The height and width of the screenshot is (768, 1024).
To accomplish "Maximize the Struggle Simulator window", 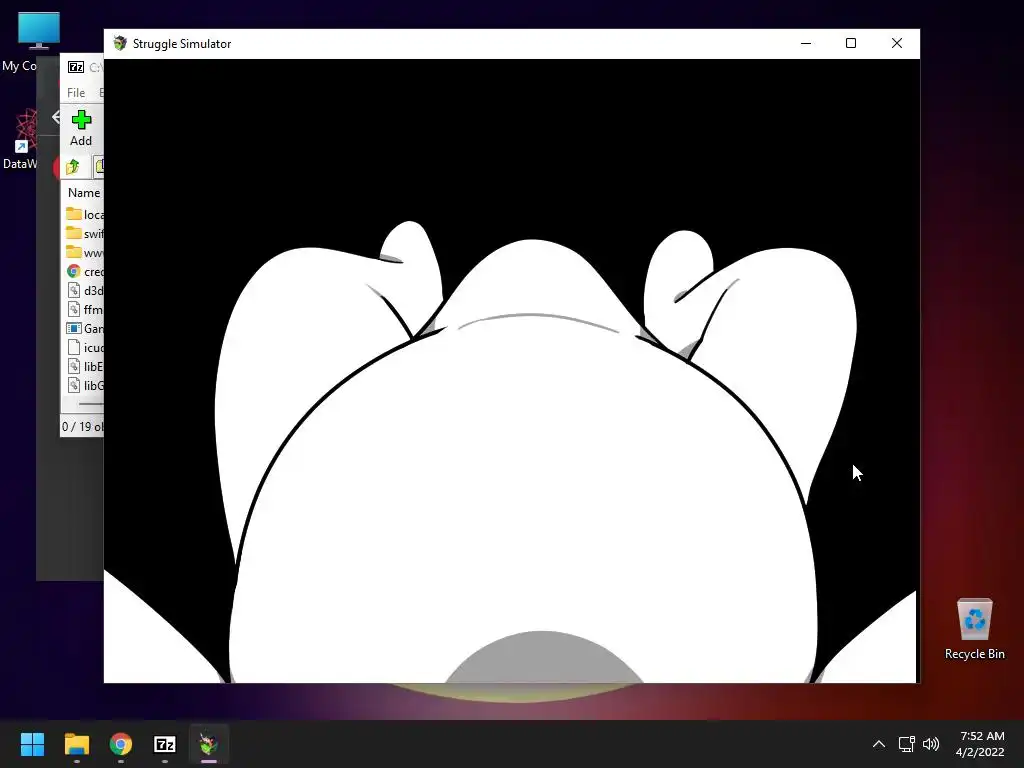I will point(850,43).
